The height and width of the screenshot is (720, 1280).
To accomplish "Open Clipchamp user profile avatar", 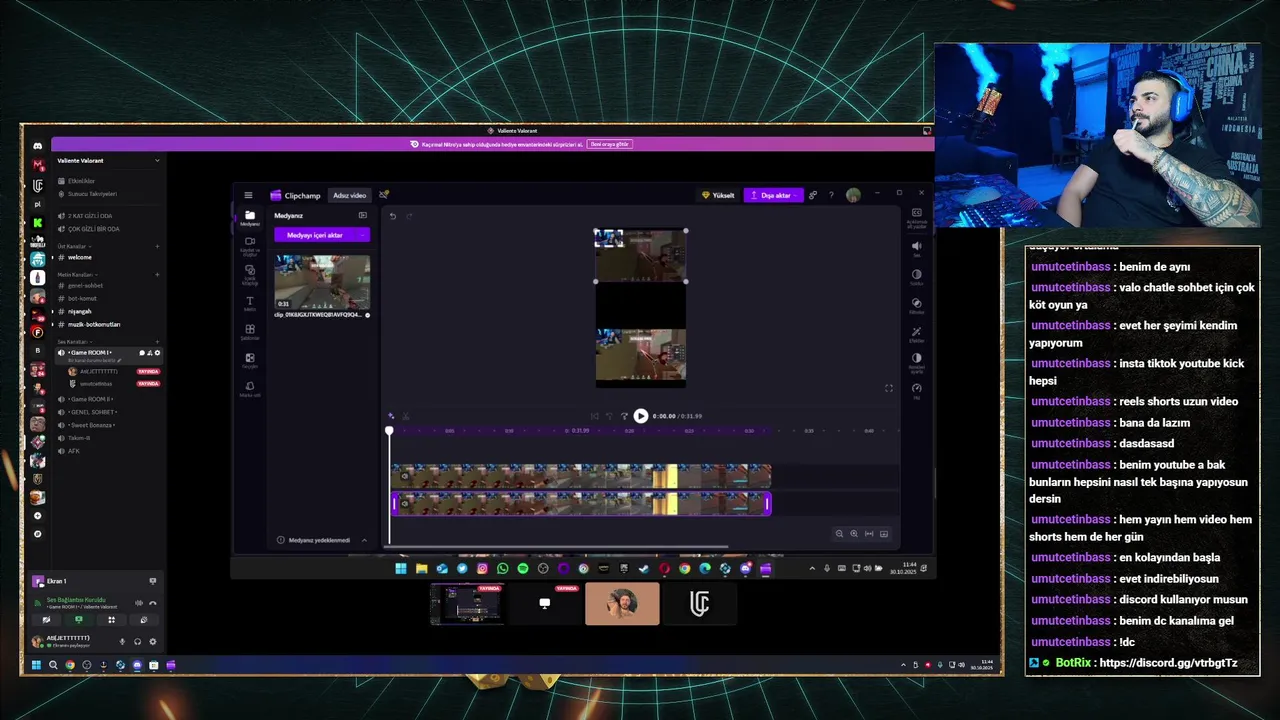I will [x=853, y=195].
